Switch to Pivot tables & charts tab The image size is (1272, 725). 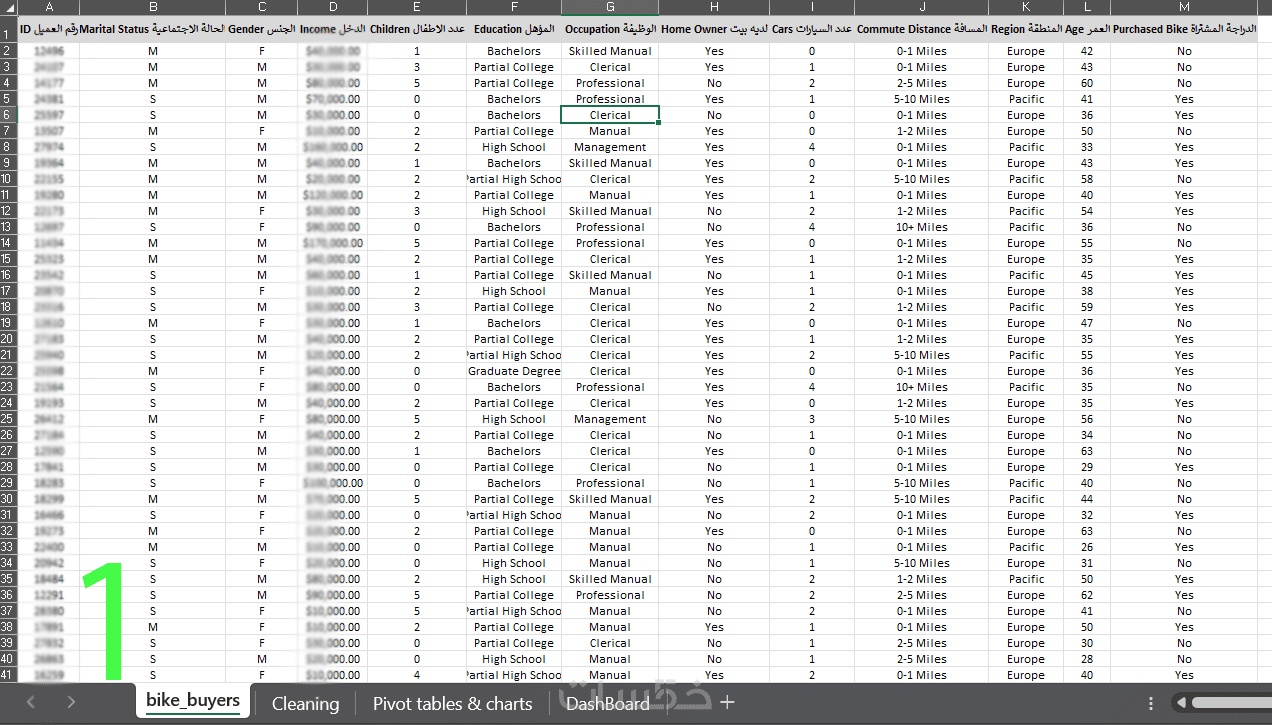[452, 703]
